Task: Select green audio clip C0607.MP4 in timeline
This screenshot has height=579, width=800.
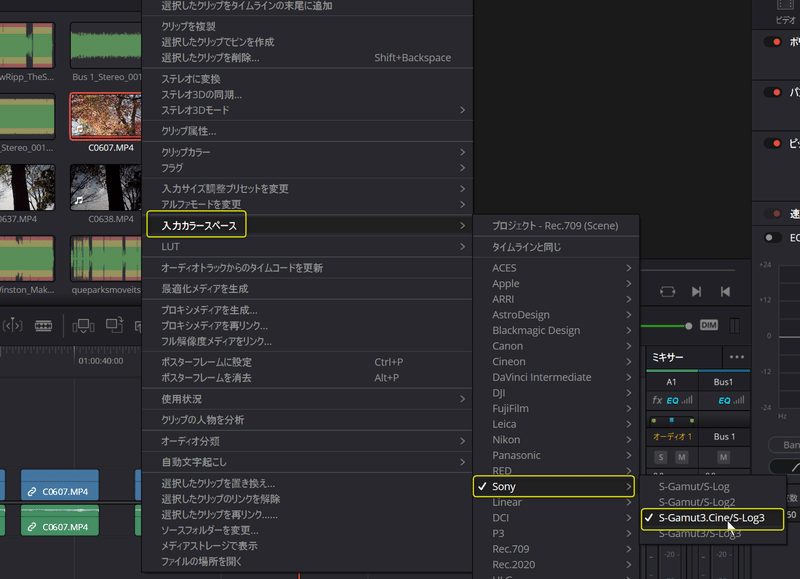Action: pos(60,520)
